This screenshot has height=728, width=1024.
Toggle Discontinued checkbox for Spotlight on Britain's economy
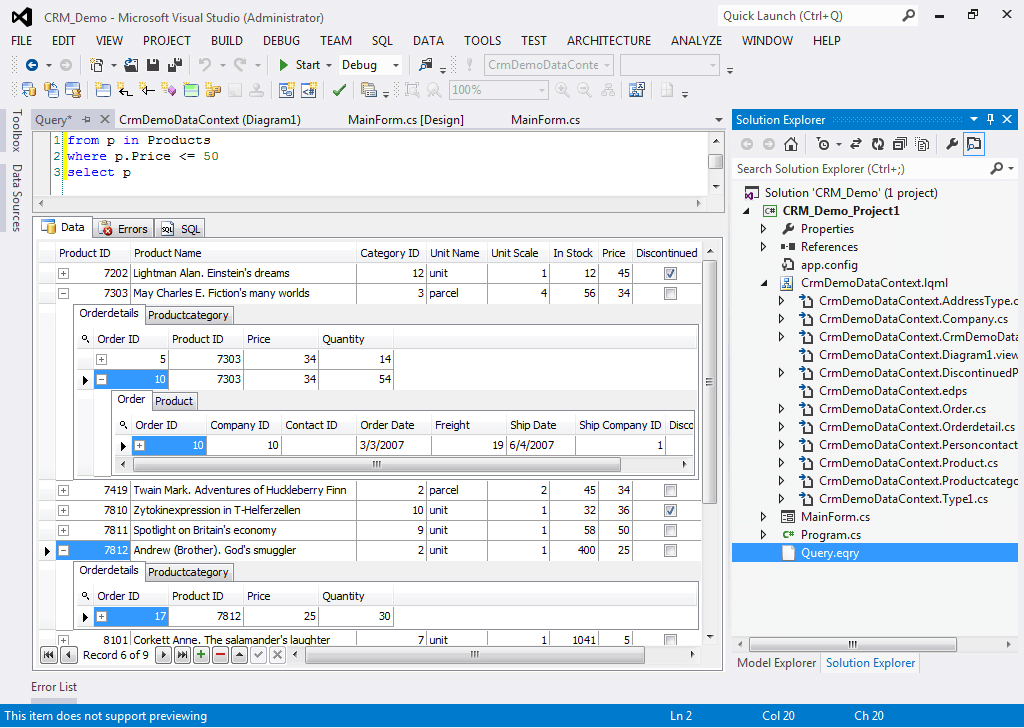pyautogui.click(x=670, y=531)
